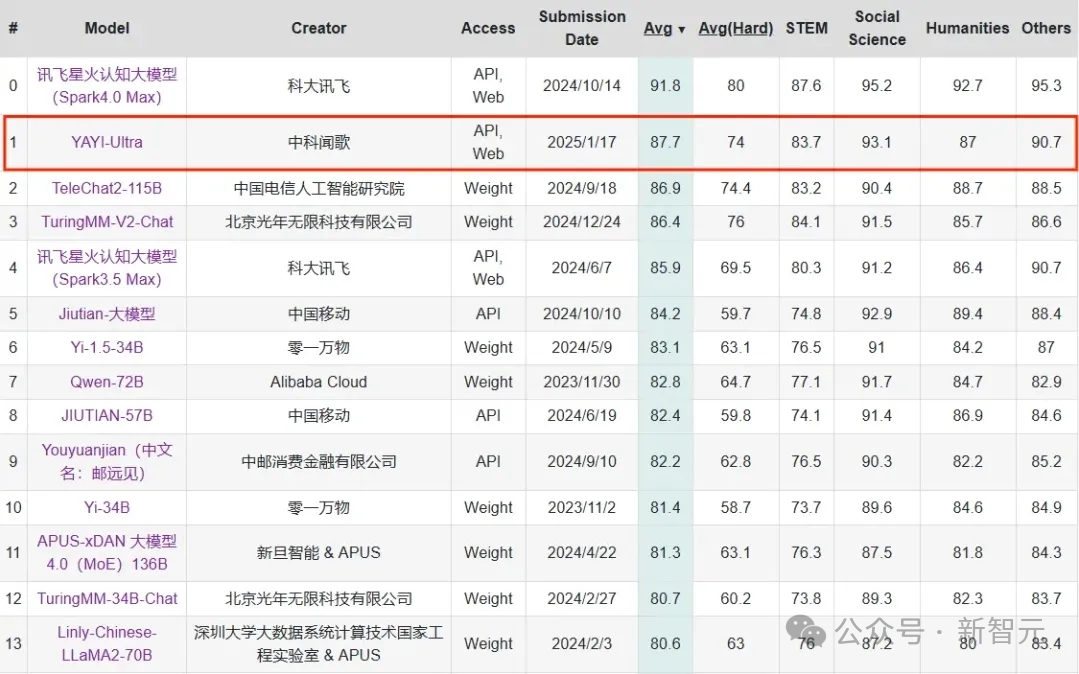Sort by the Avg(Hard) column header

pos(736,28)
